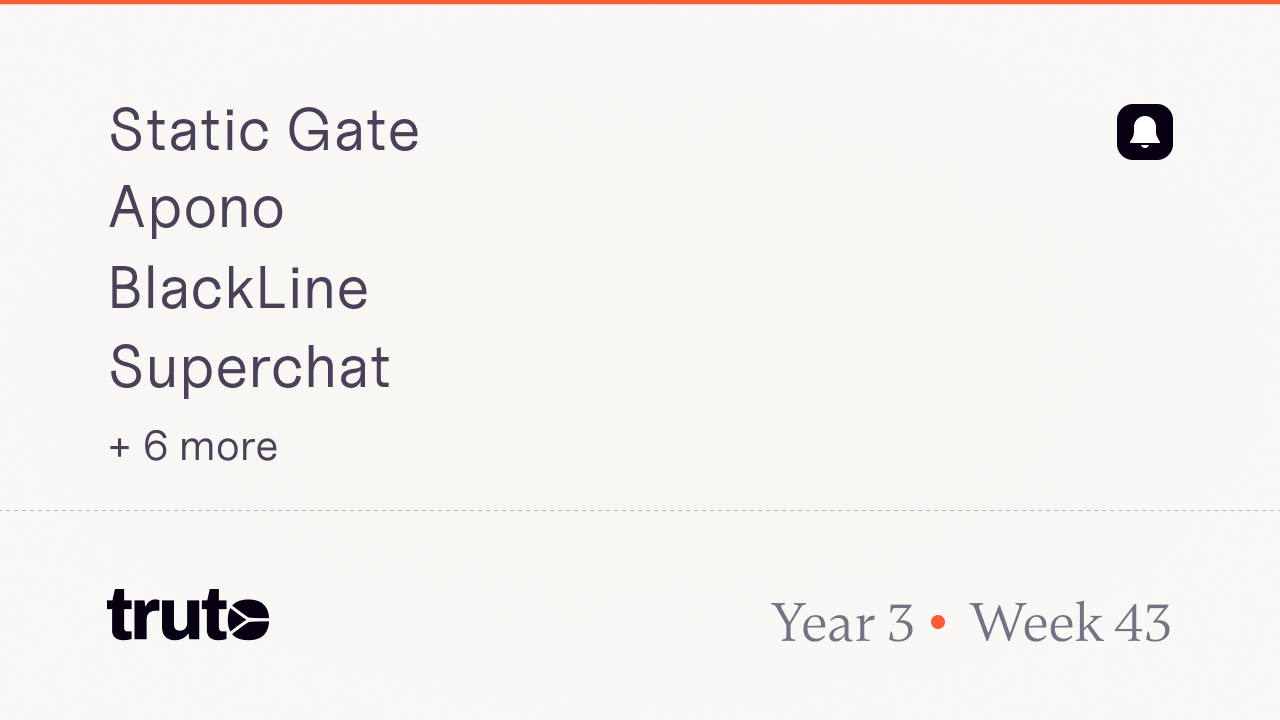Click the "Week 43" label

(1070, 622)
